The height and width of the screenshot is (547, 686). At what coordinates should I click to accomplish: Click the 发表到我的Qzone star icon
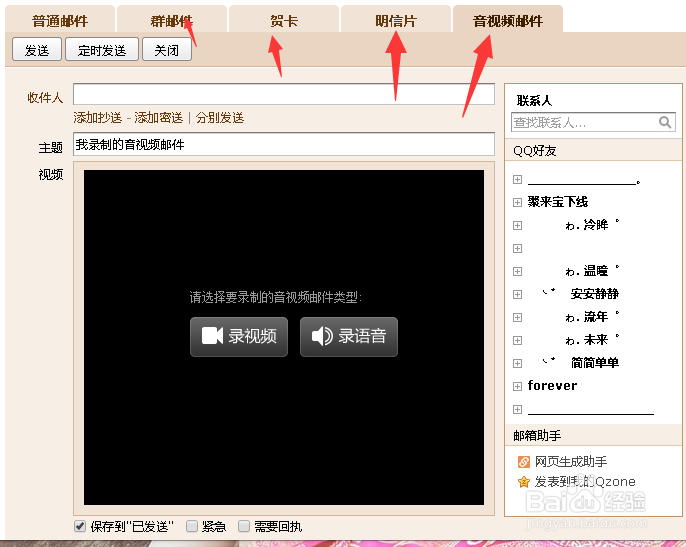[523, 482]
